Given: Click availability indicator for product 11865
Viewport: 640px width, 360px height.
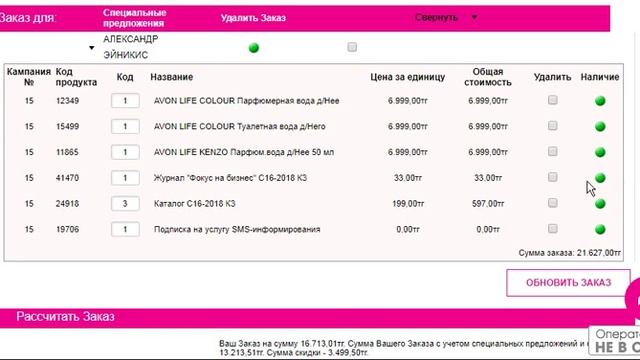Looking at the screenshot, I should point(600,152).
